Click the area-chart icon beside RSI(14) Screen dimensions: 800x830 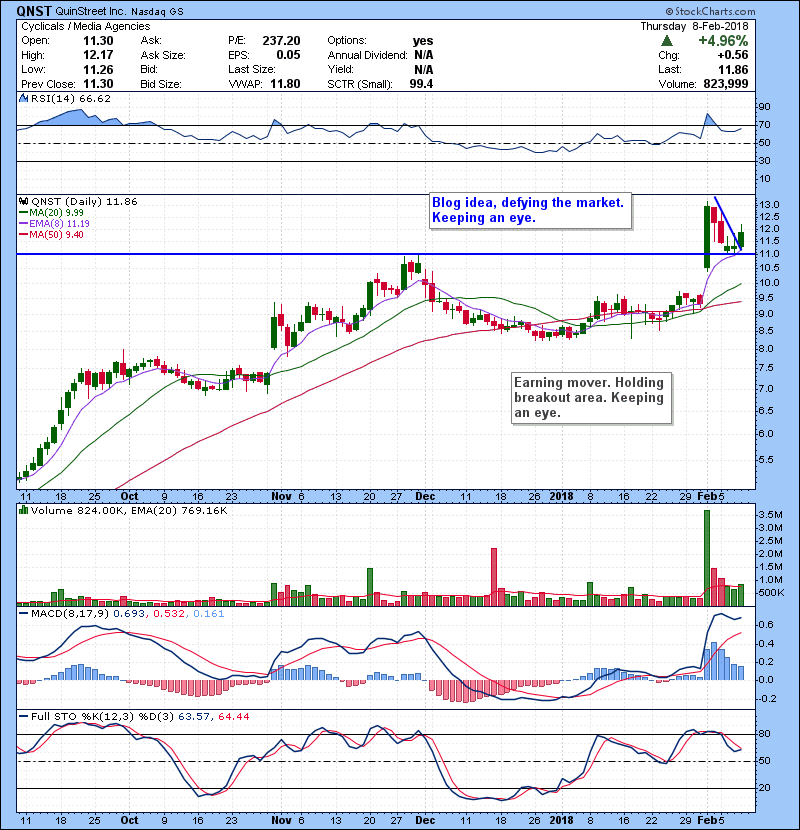[x=23, y=98]
